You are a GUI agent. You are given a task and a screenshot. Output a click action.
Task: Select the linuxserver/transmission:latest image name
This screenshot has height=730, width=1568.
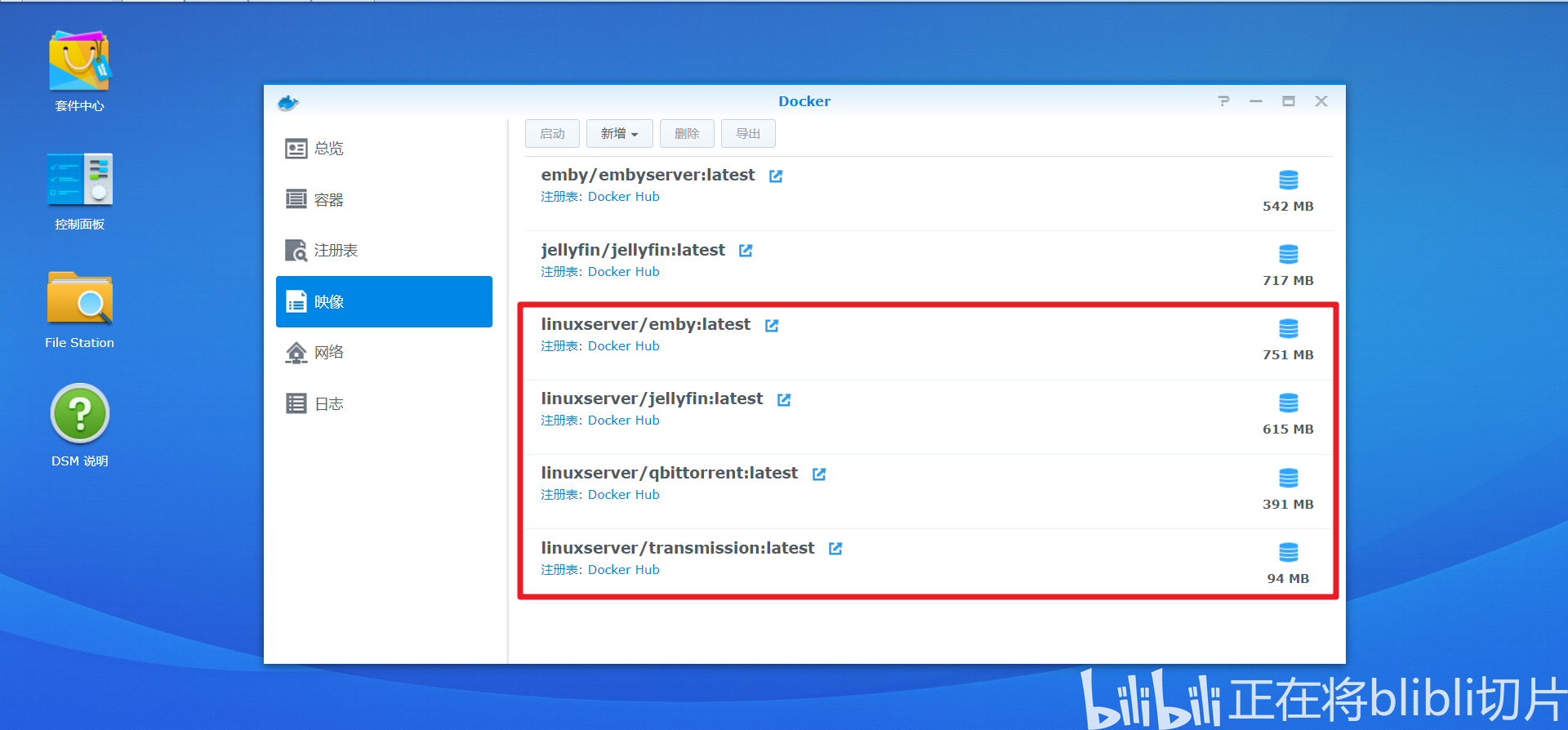[x=678, y=548]
